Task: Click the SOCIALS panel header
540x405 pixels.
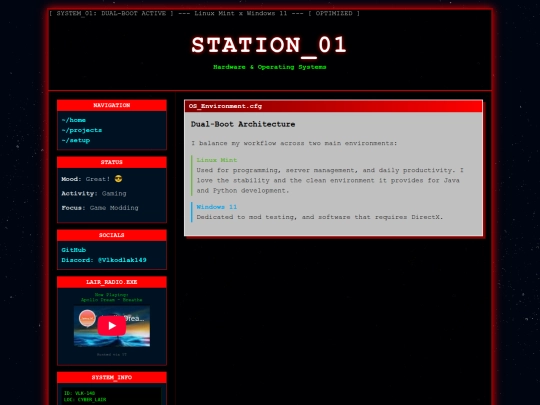Action: pos(112,235)
